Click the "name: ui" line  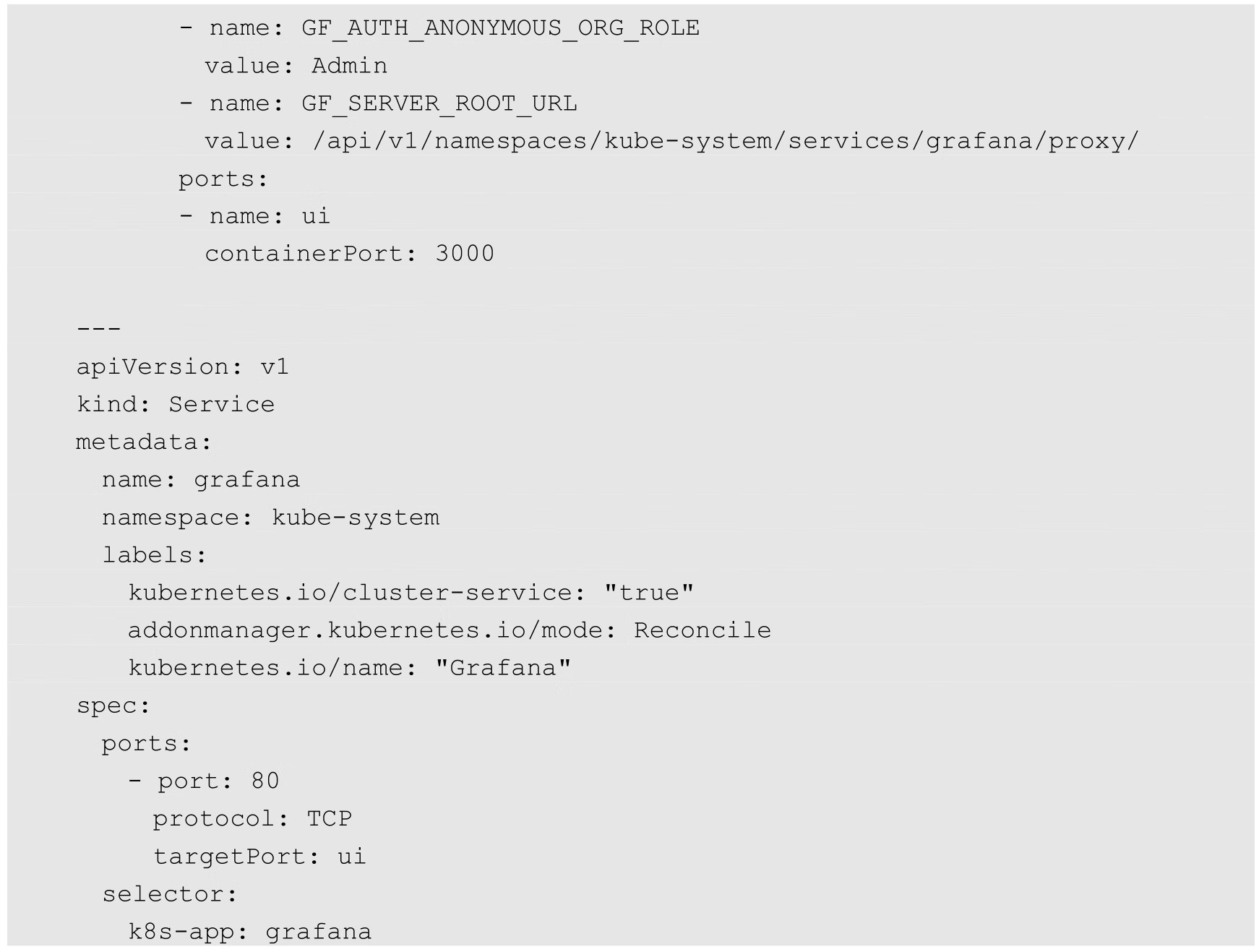pos(269,216)
